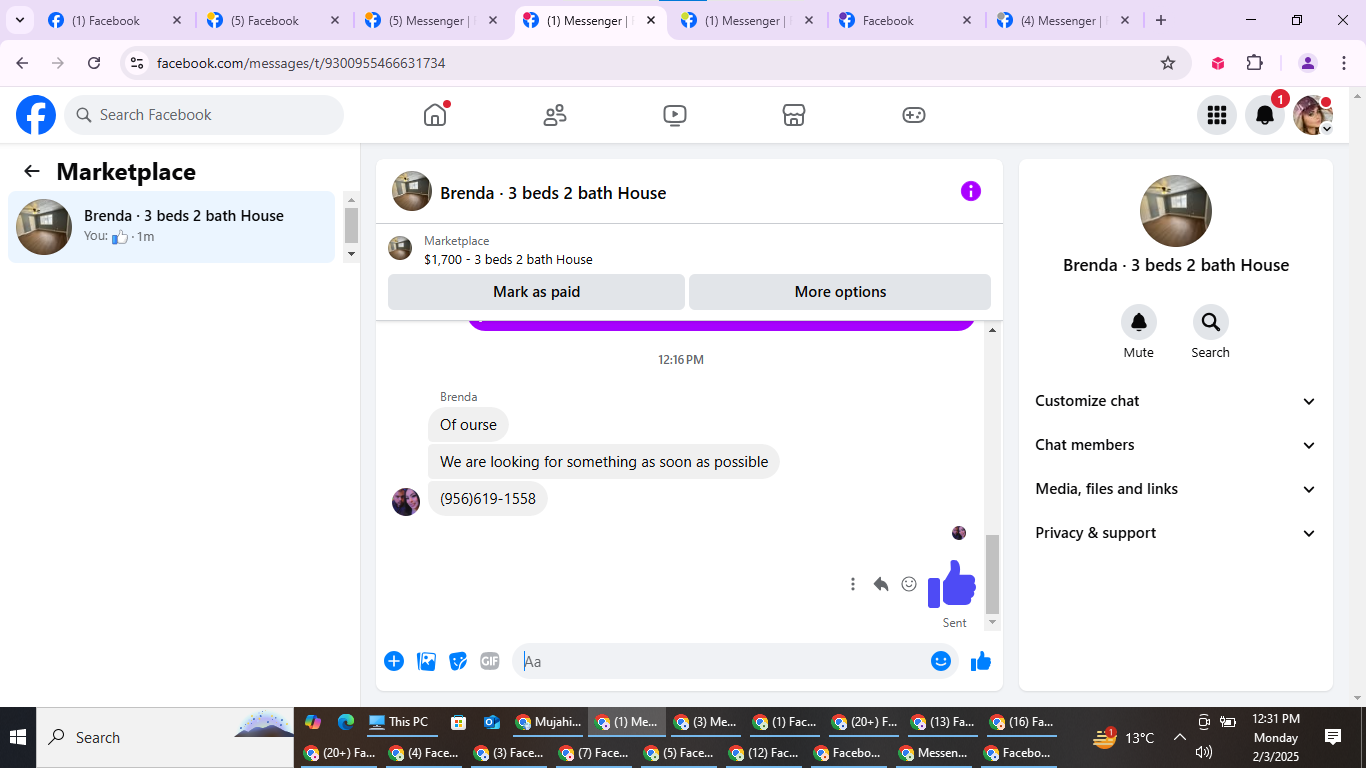This screenshot has height=768, width=1366.
Task: Go back using the Marketplace back arrow
Action: (x=32, y=171)
